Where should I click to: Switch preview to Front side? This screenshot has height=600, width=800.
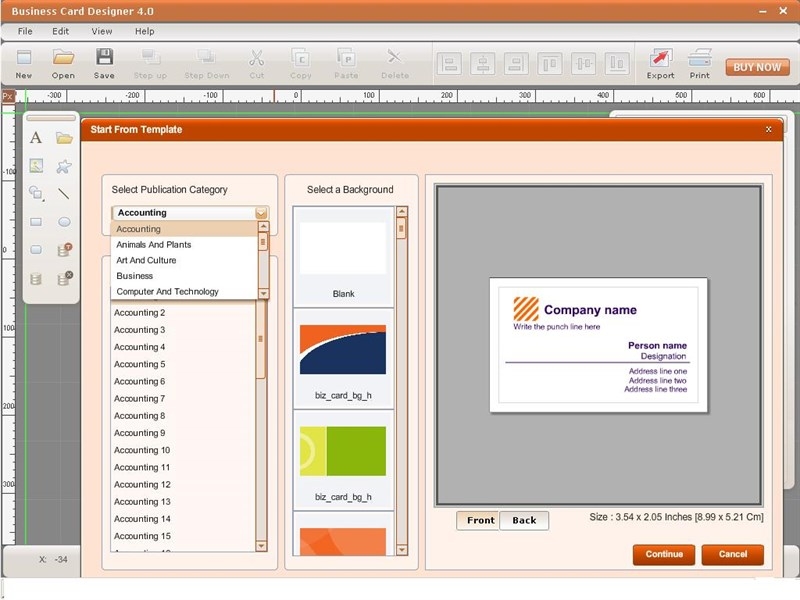(480, 520)
